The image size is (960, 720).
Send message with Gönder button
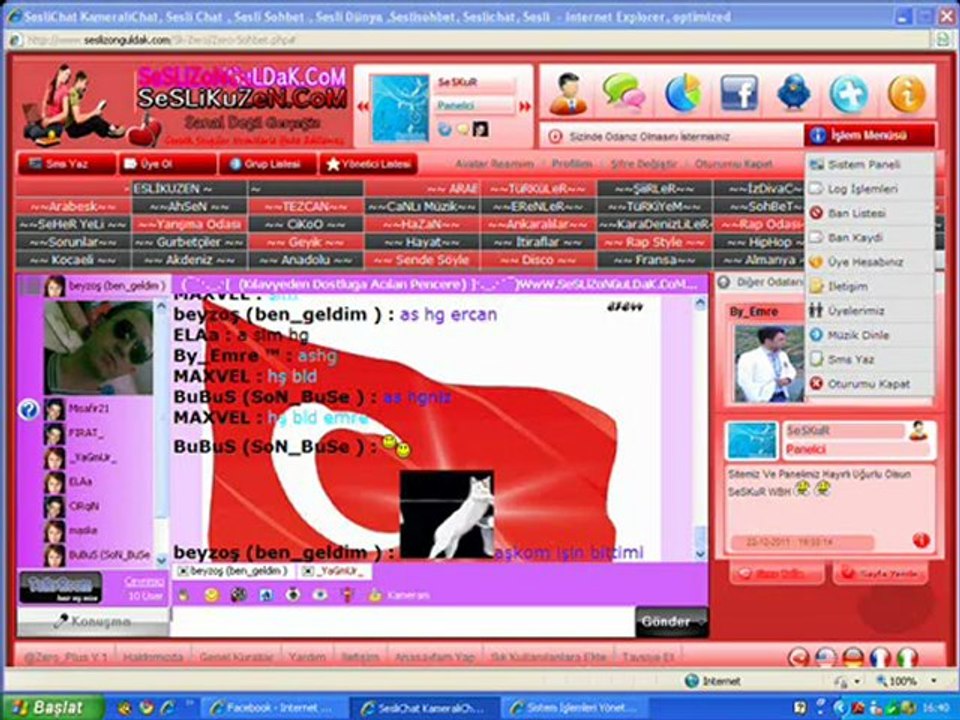click(672, 621)
